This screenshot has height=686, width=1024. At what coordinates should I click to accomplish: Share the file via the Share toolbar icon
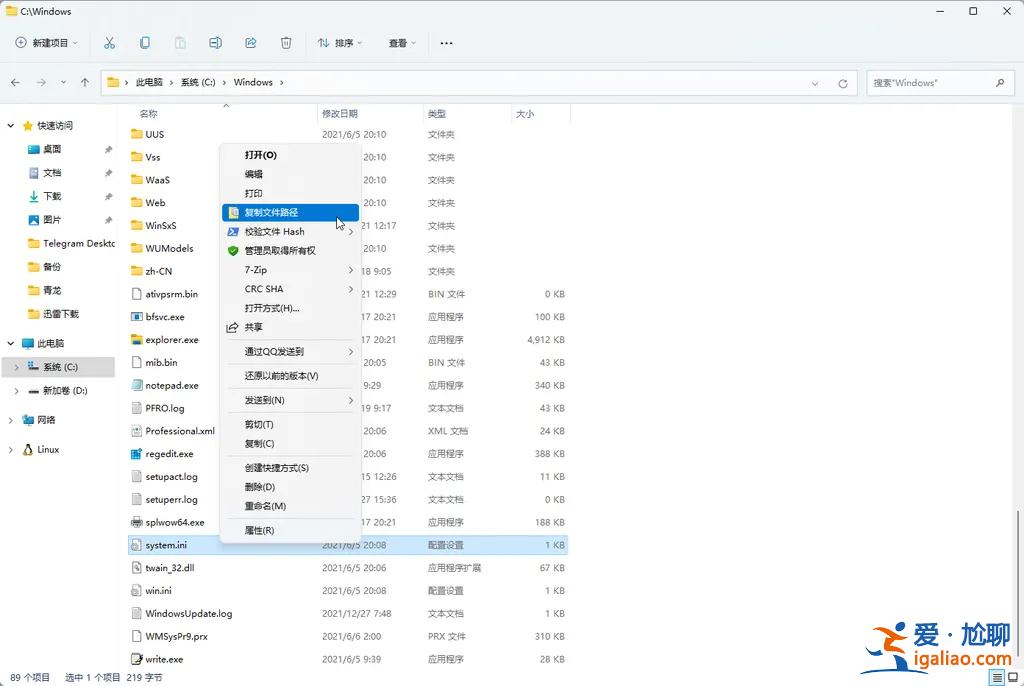(x=251, y=43)
